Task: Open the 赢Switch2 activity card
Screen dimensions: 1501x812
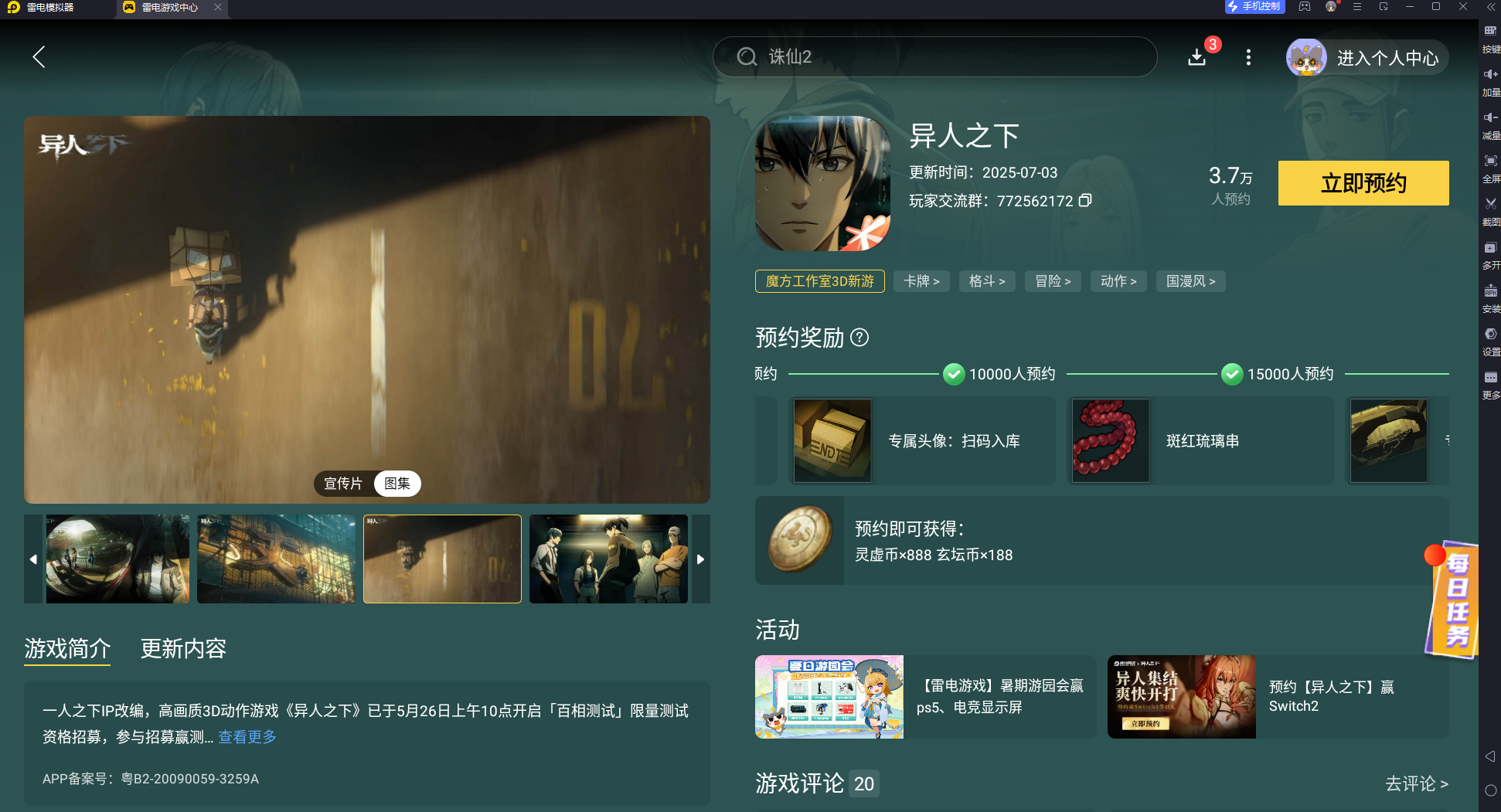Action: 1278,697
